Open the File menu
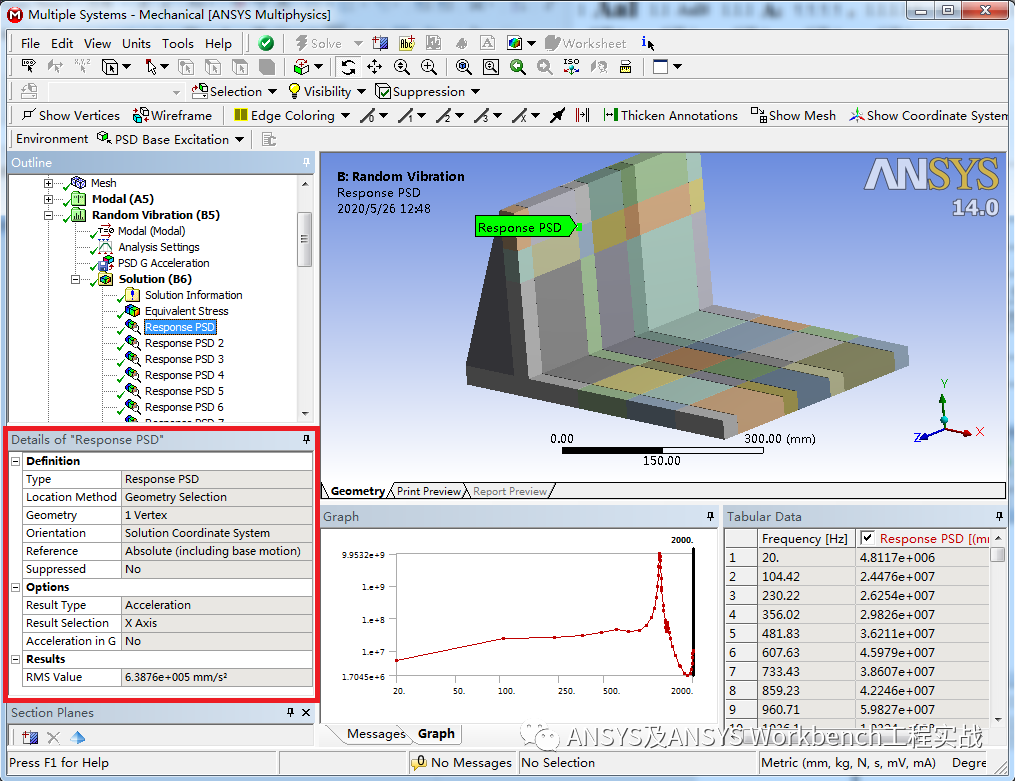Image resolution: width=1015 pixels, height=781 pixels. click(30, 43)
